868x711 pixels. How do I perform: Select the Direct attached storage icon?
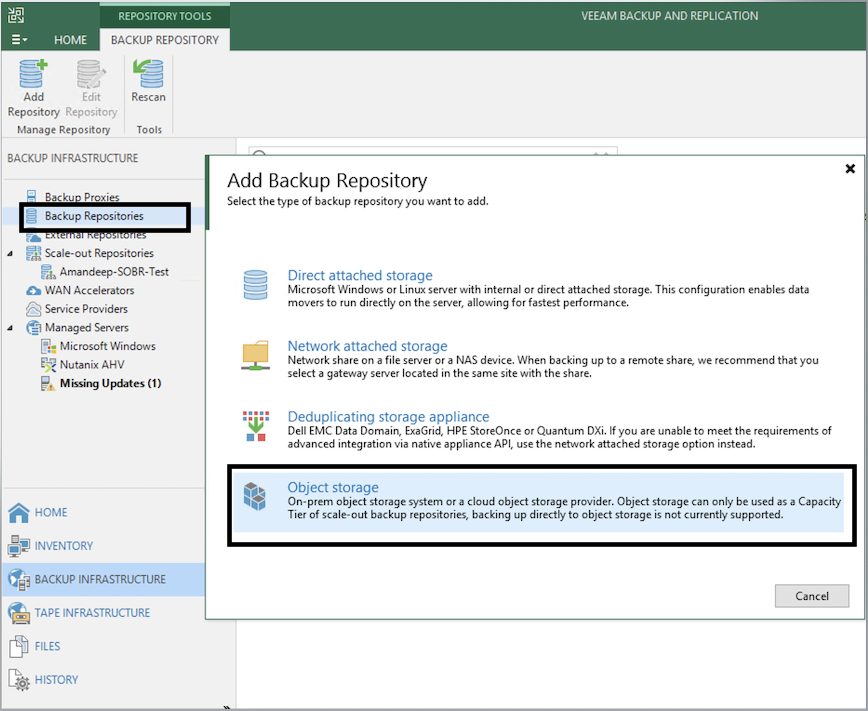click(256, 285)
